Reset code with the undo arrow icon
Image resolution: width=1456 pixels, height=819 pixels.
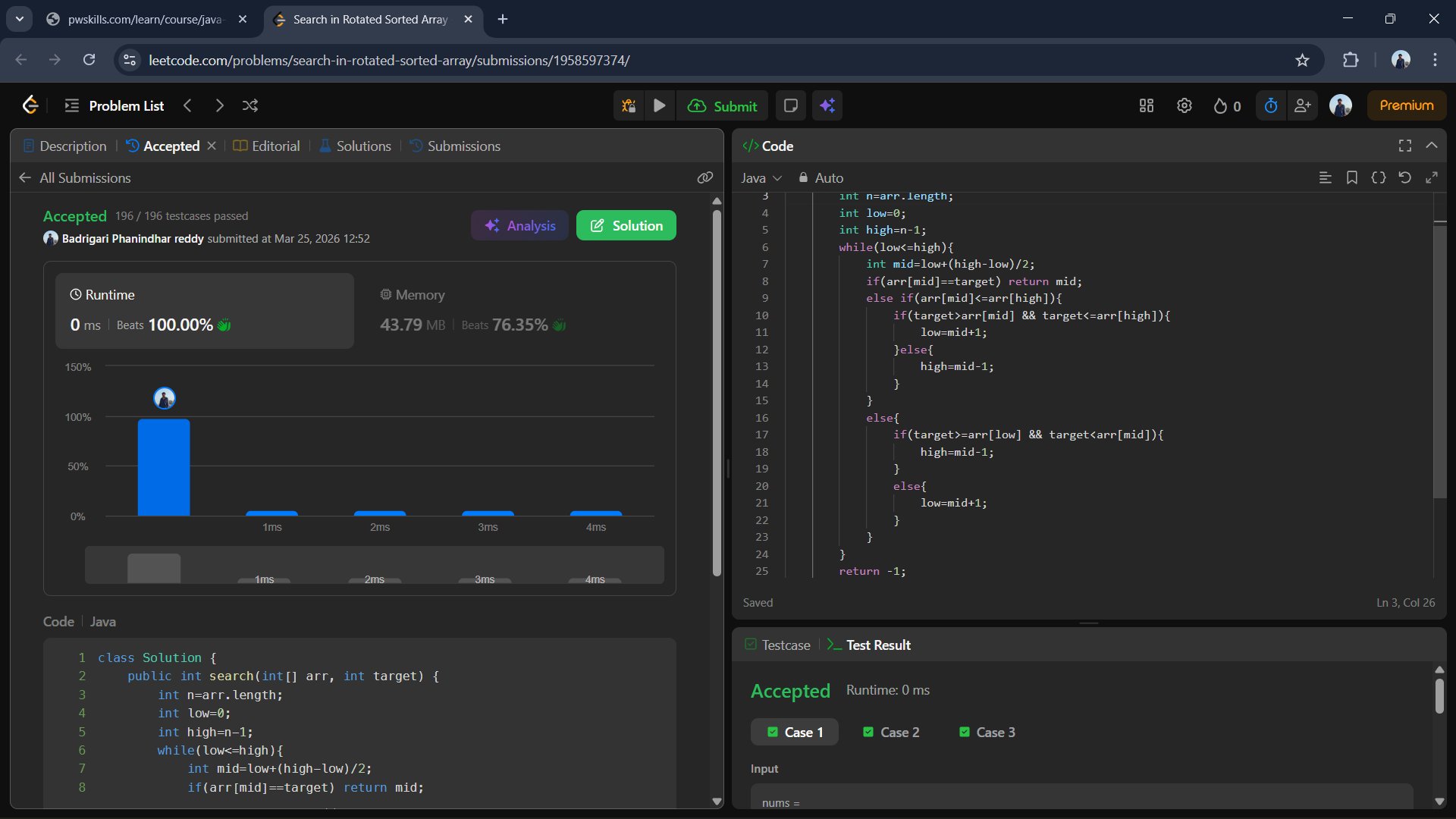1404,177
